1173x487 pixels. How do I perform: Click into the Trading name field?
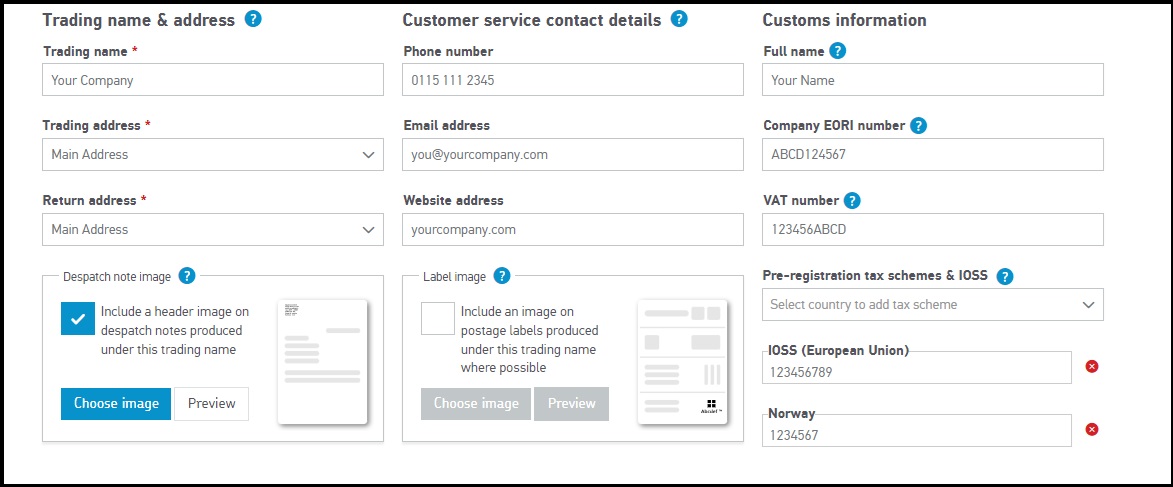pyautogui.click(x=212, y=80)
